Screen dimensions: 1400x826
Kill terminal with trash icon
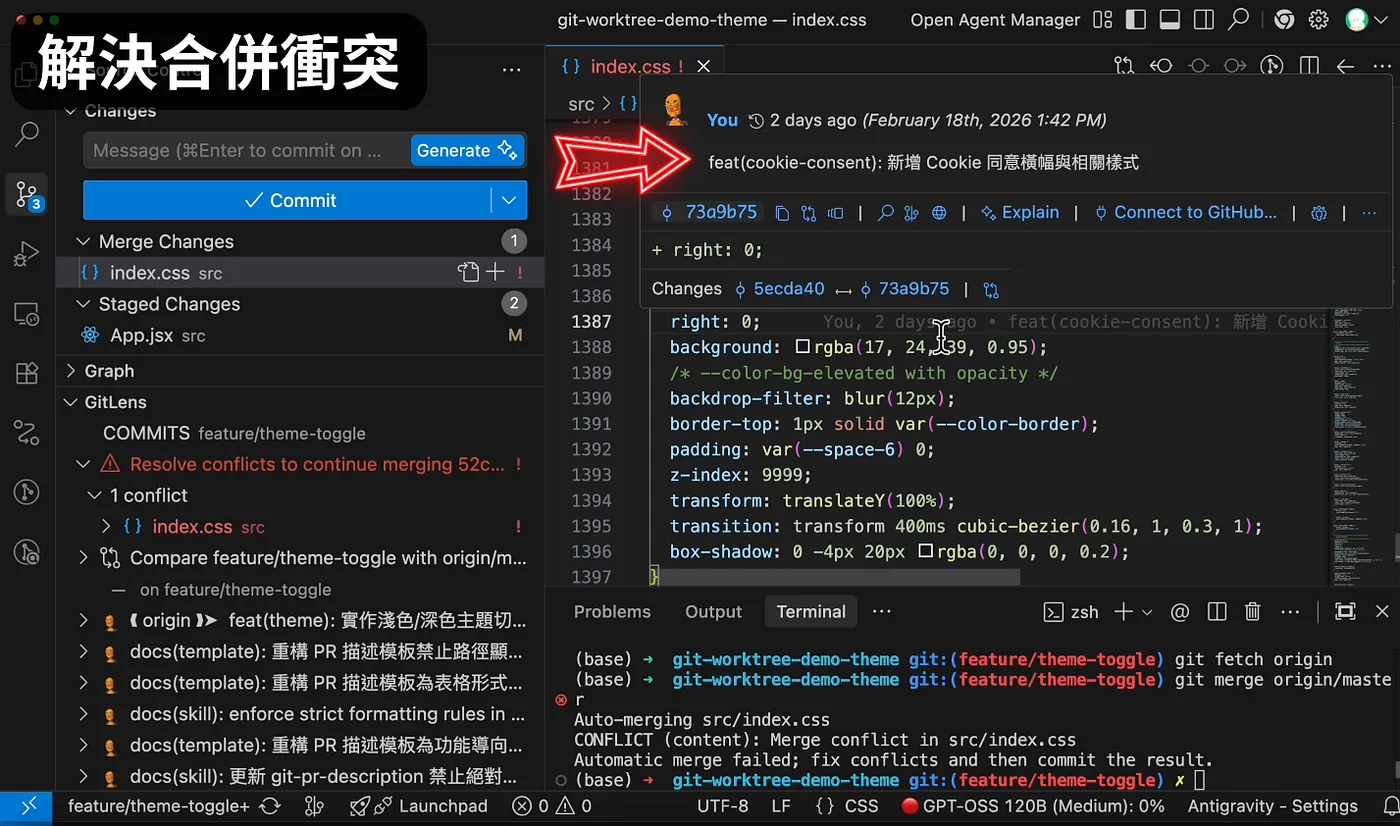click(1252, 612)
